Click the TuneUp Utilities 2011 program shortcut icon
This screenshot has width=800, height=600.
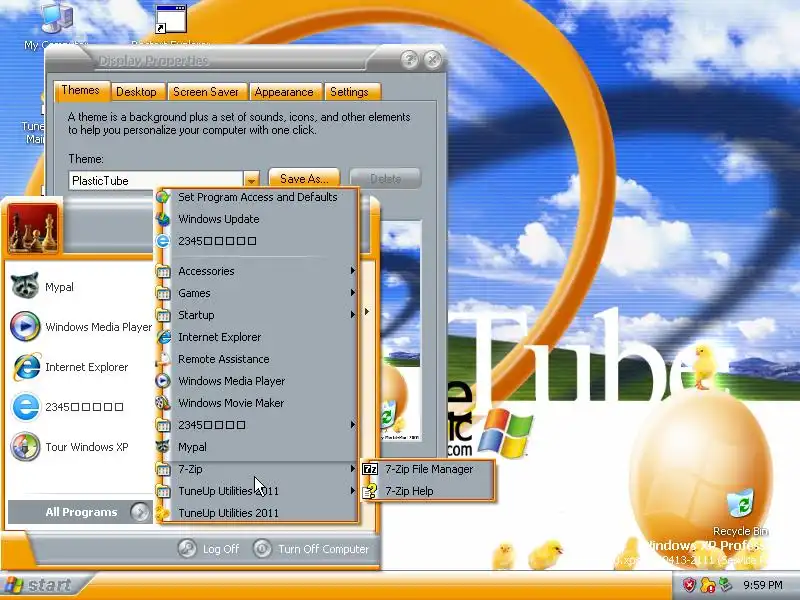[163, 513]
